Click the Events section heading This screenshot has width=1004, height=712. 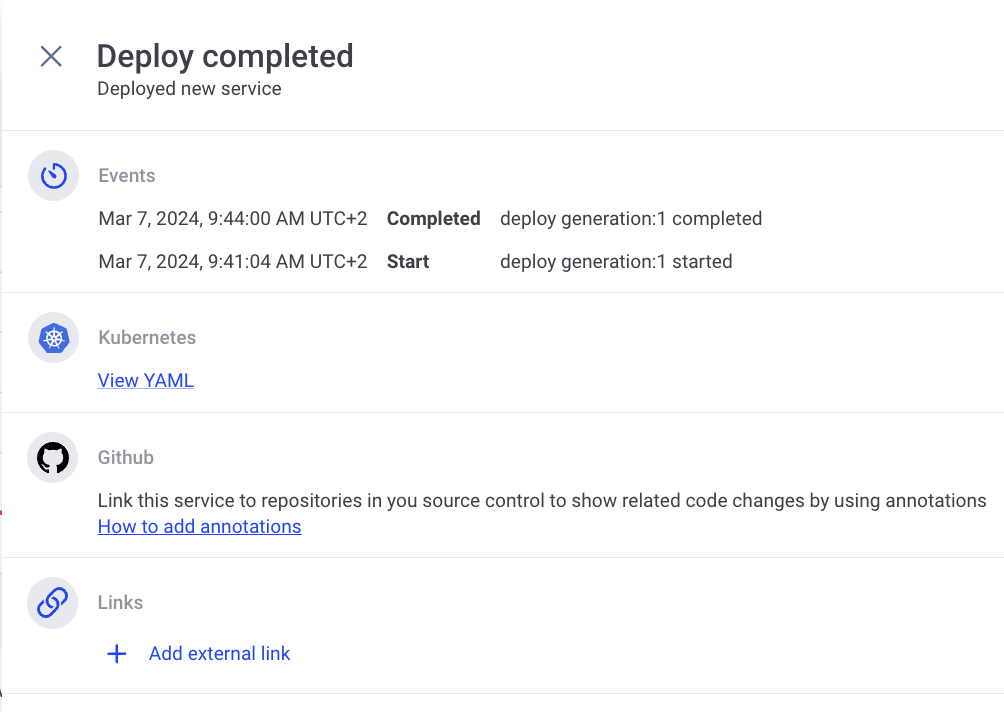click(127, 176)
